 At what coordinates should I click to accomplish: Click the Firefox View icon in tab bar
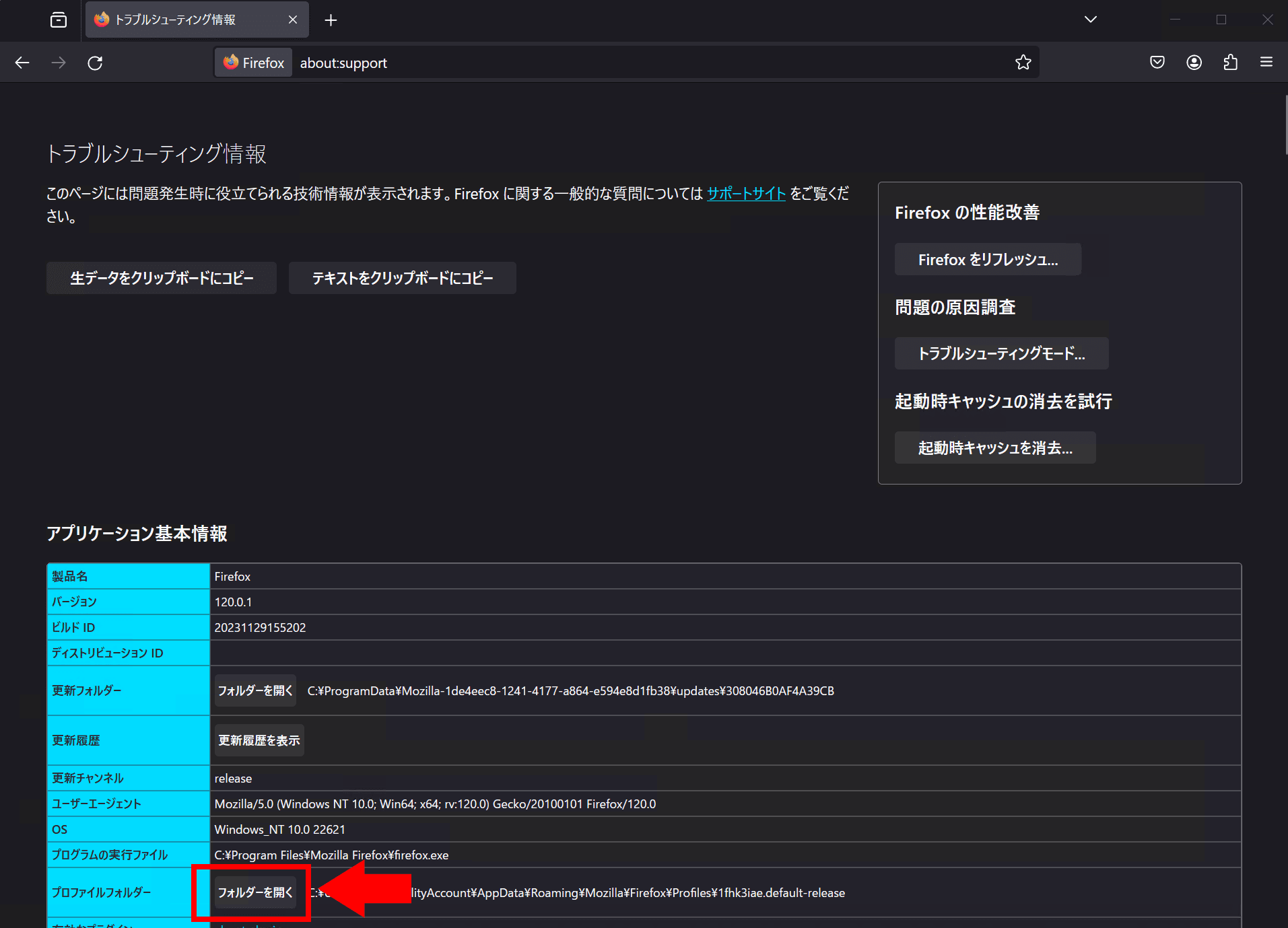click(x=59, y=20)
